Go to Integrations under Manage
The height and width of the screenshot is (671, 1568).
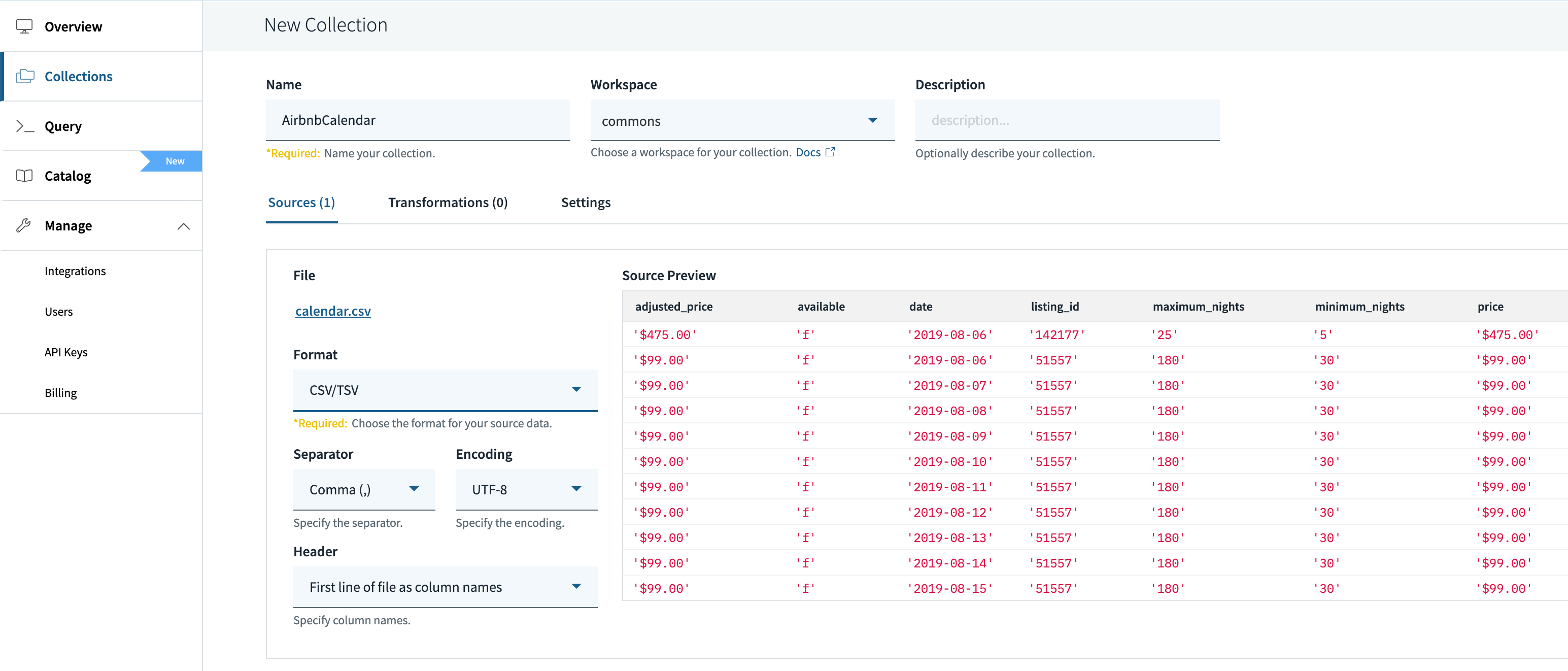pos(75,271)
